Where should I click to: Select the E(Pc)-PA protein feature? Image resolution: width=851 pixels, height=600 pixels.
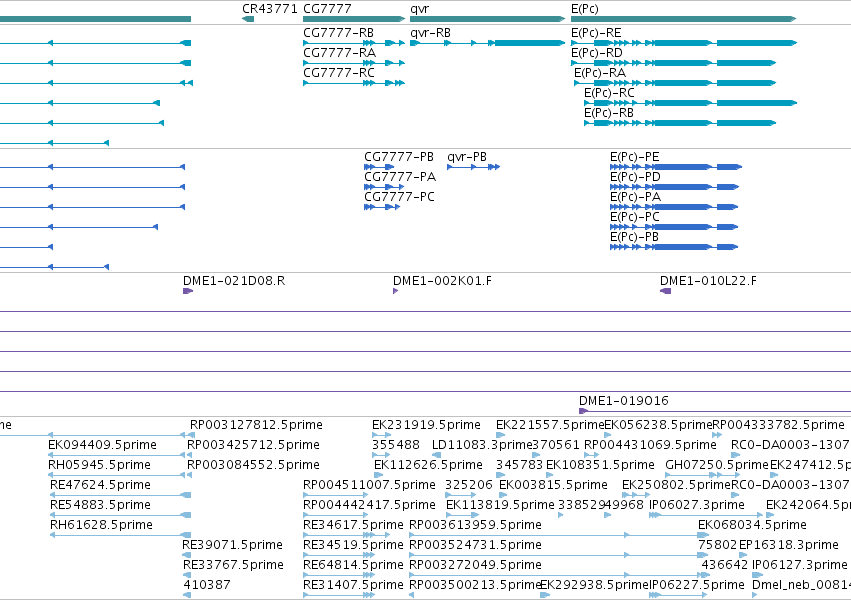click(674, 207)
